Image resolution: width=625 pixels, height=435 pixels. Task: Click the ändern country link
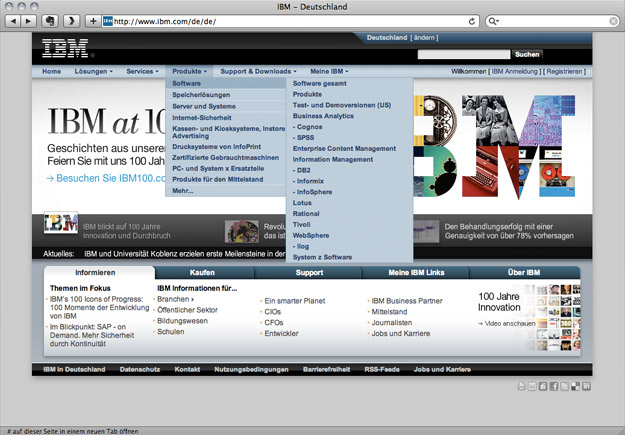(x=424, y=38)
